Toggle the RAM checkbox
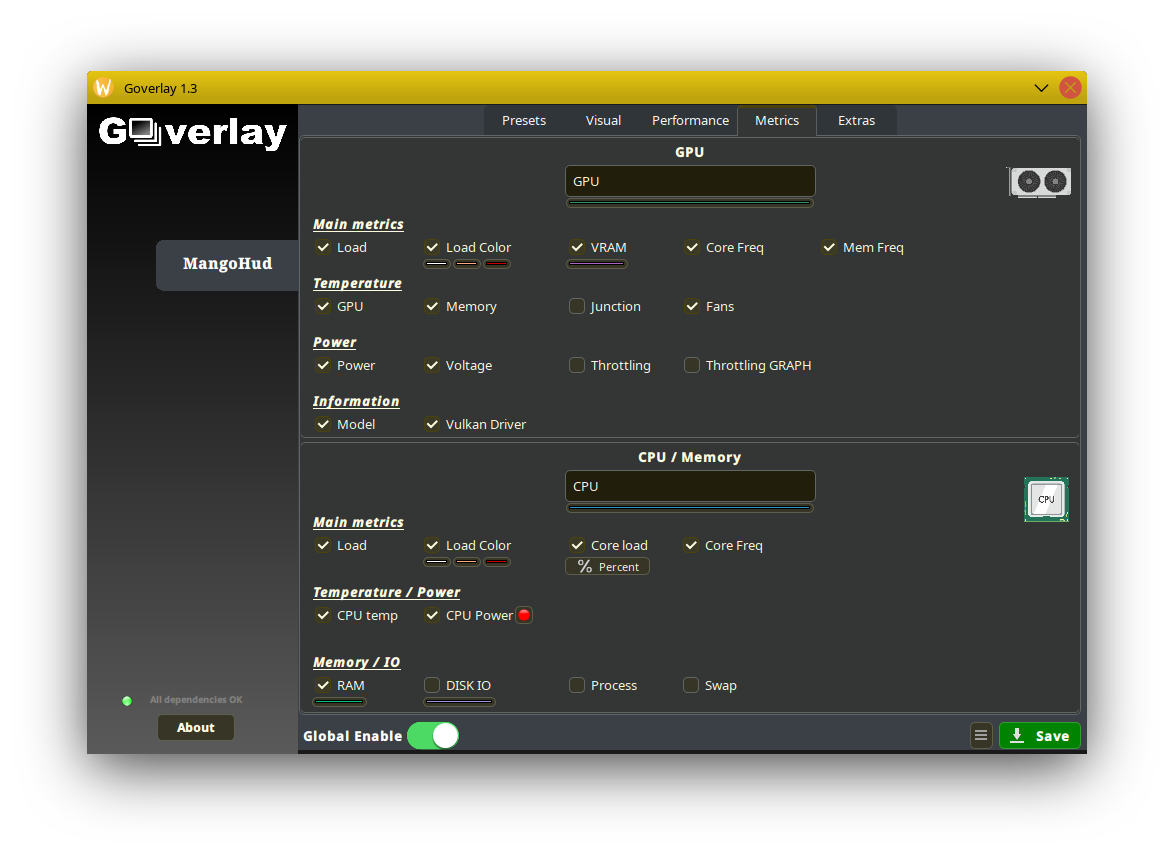This screenshot has width=1174, height=857. coord(323,686)
